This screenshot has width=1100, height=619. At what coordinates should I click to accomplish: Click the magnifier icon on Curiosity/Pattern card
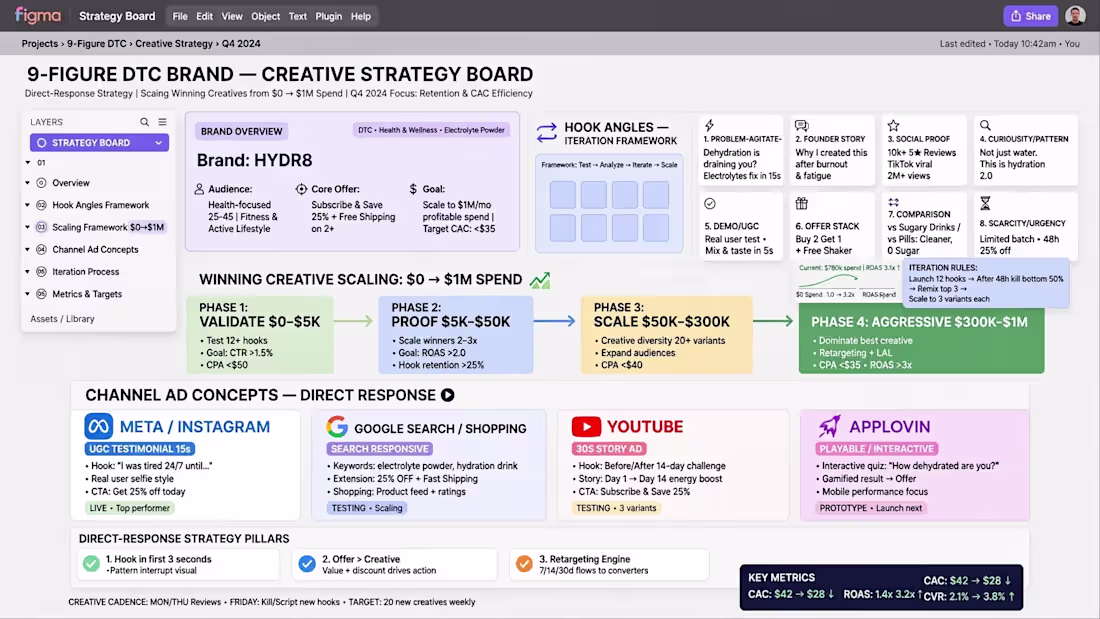pos(985,126)
